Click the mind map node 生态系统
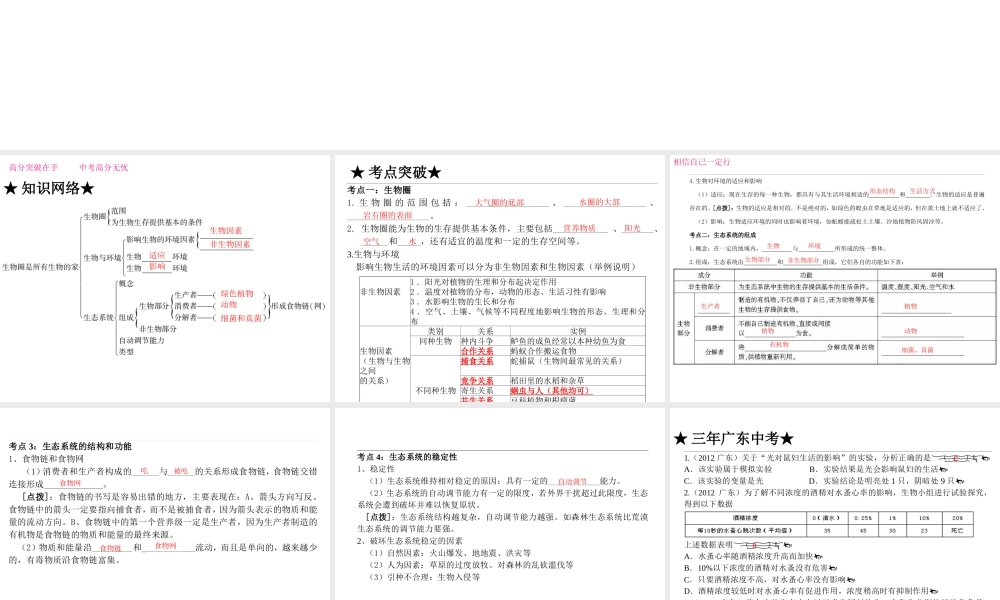Image resolution: width=1000 pixels, height=600 pixels. [x=99, y=318]
